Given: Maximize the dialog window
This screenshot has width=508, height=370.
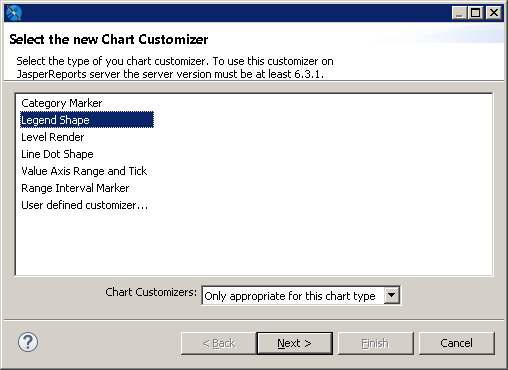Looking at the screenshot, I should 476,13.
